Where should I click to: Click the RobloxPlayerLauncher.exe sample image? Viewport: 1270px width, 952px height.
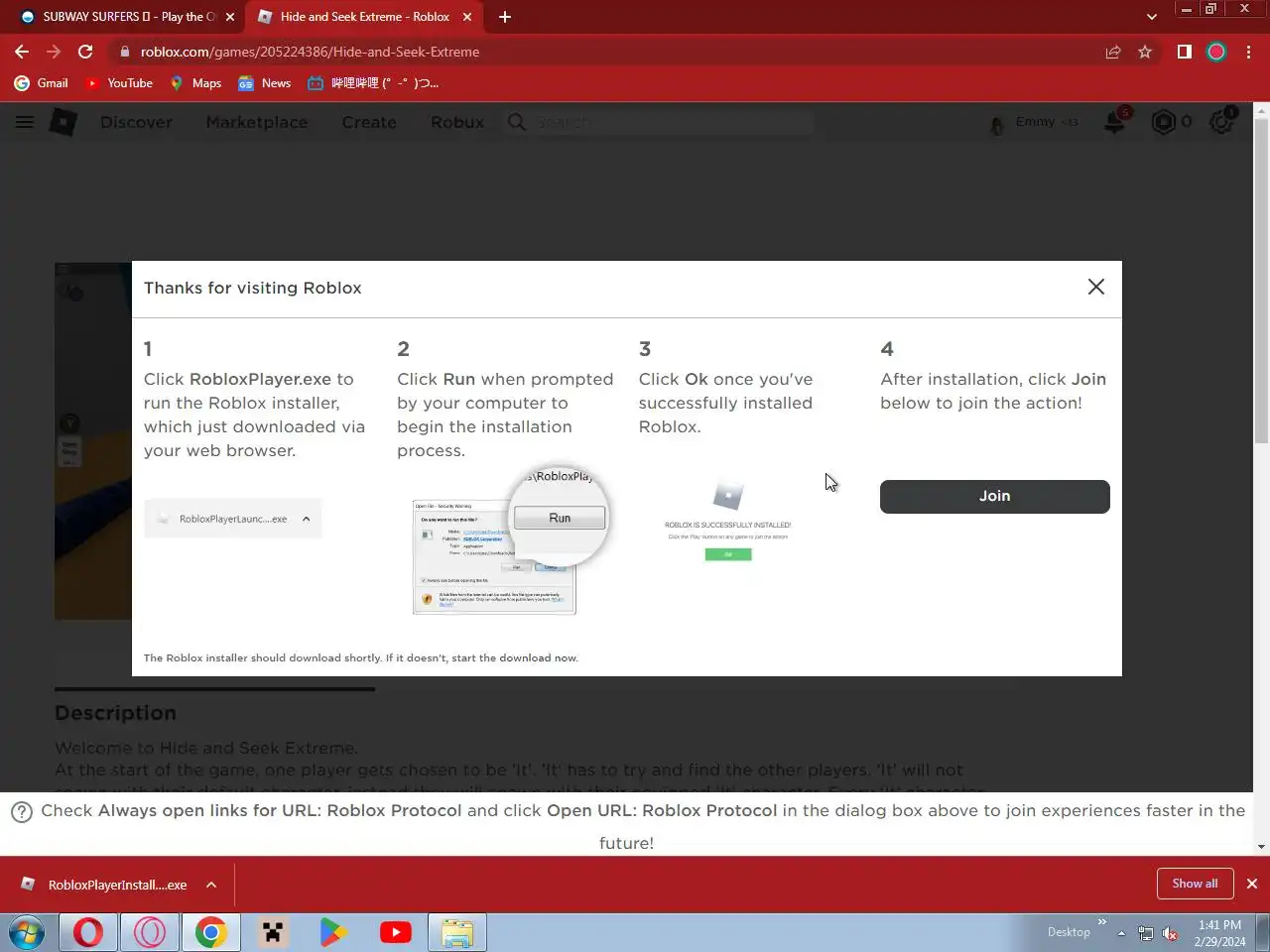(233, 519)
